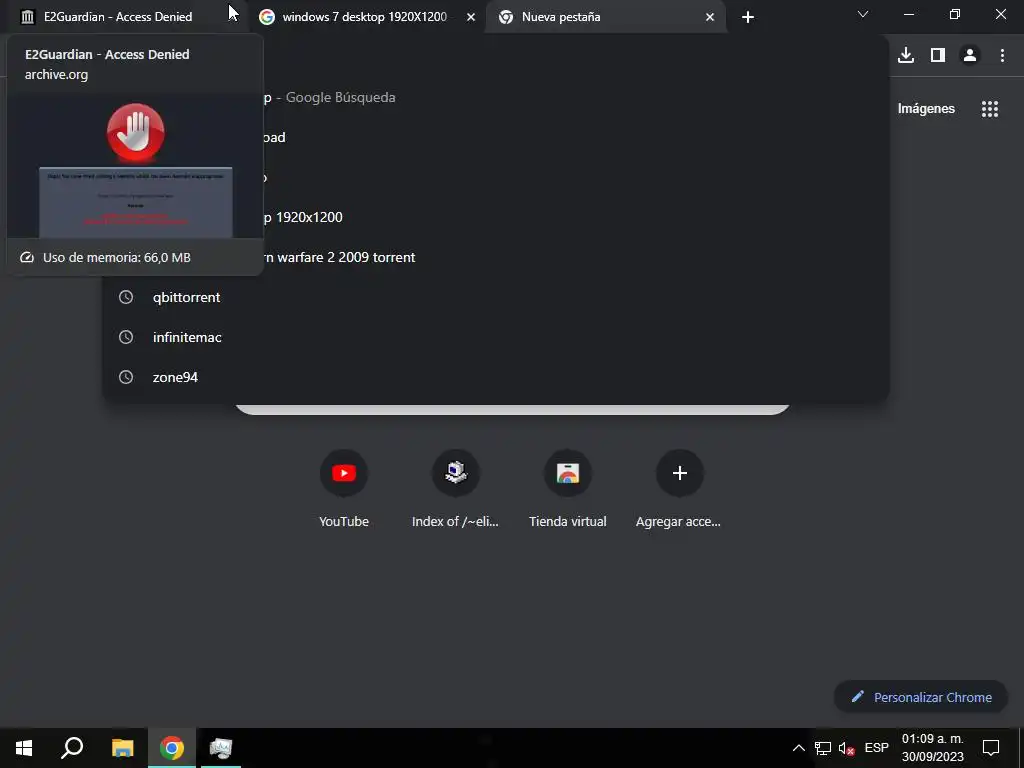Click the clock icon beside infinitemac
Image resolution: width=1024 pixels, height=768 pixels.
pos(126,337)
